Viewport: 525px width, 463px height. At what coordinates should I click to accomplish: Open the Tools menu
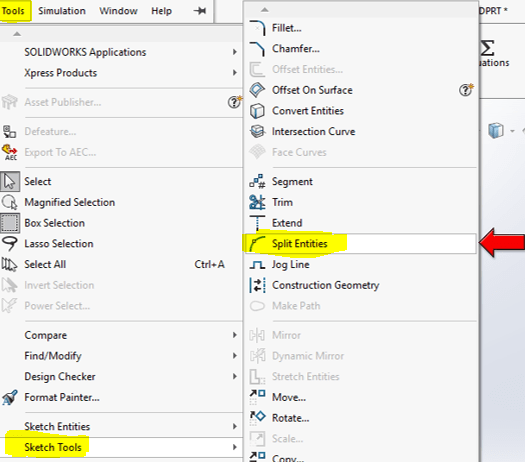(13, 11)
